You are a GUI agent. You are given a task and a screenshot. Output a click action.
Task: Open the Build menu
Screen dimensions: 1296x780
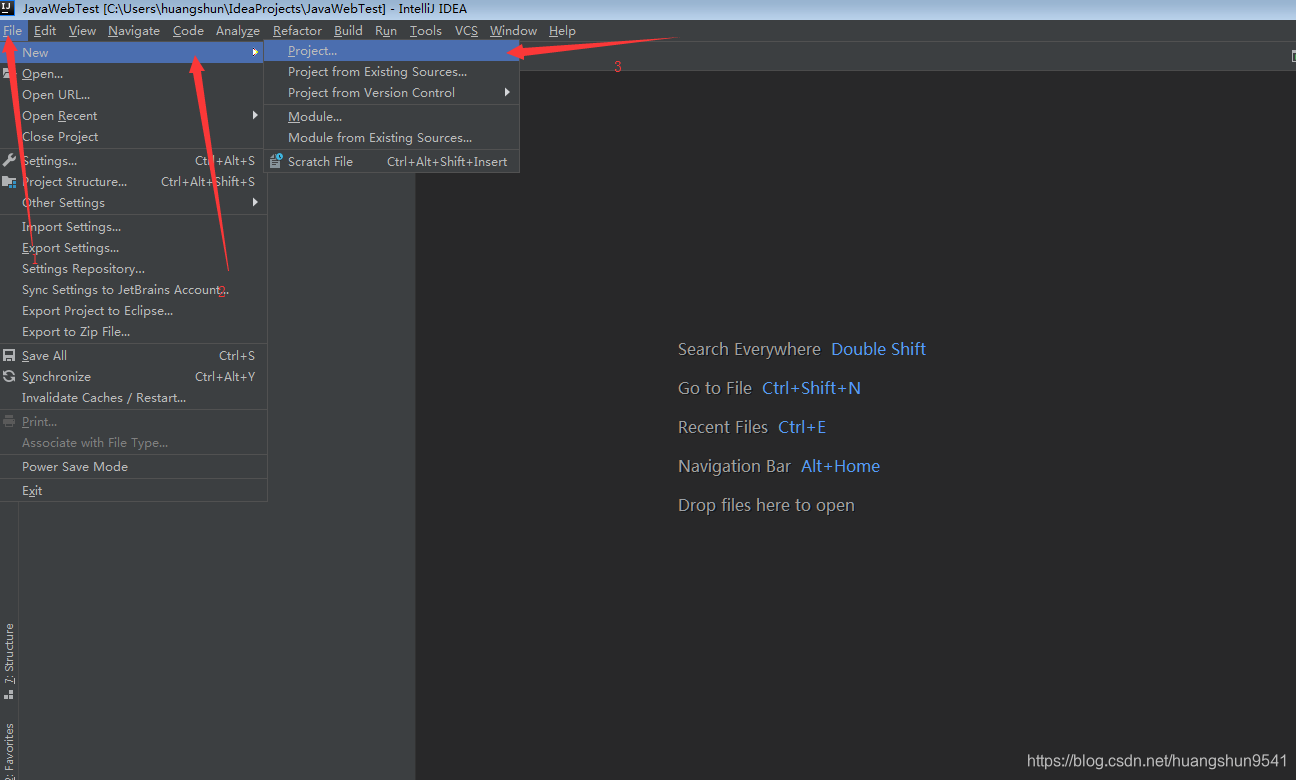tap(348, 31)
